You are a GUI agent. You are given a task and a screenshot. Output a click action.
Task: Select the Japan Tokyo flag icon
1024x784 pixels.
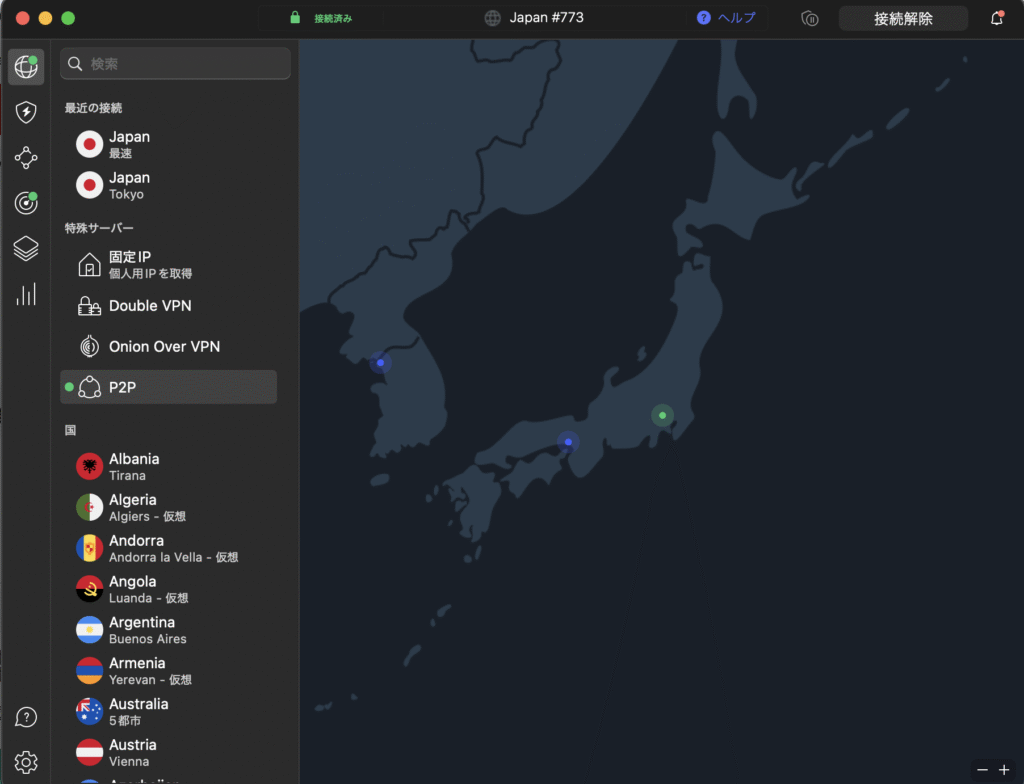[89, 185]
